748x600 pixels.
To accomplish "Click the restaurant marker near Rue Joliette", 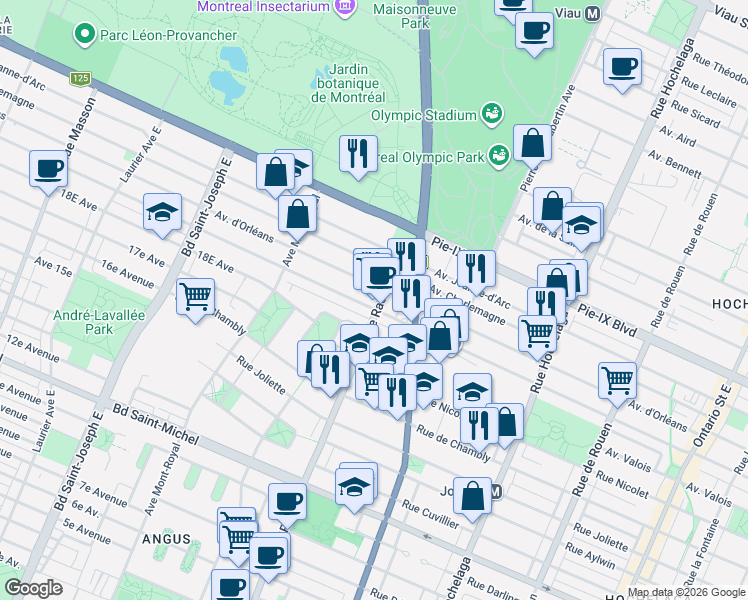I will (x=330, y=371).
